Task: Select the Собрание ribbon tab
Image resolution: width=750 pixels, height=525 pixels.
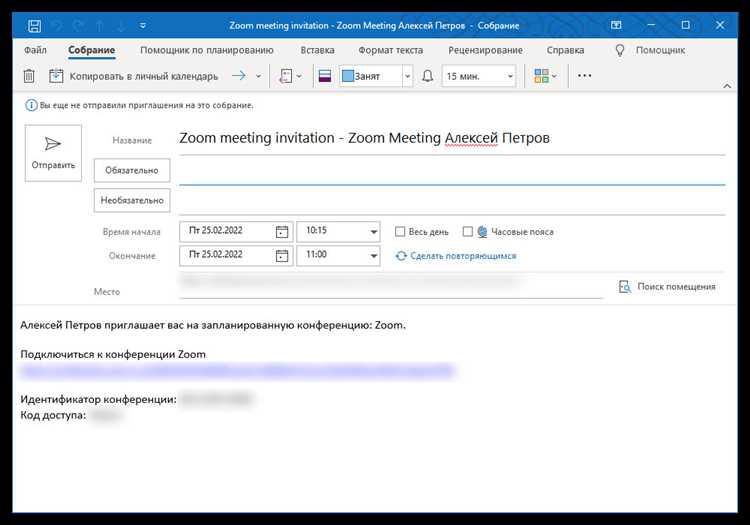Action: click(x=91, y=50)
